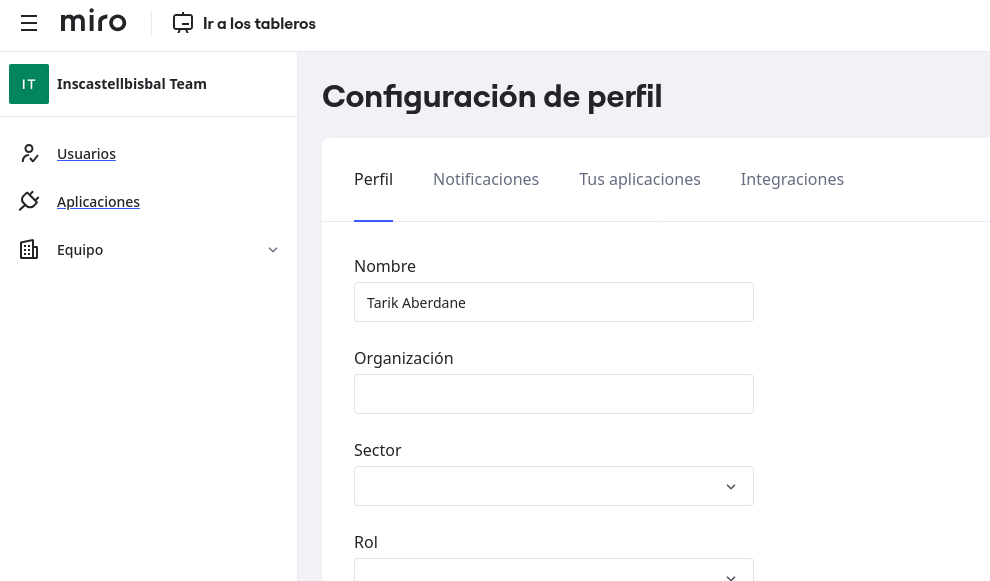990x581 pixels.
Task: Click the Miro logo
Action: click(93, 22)
